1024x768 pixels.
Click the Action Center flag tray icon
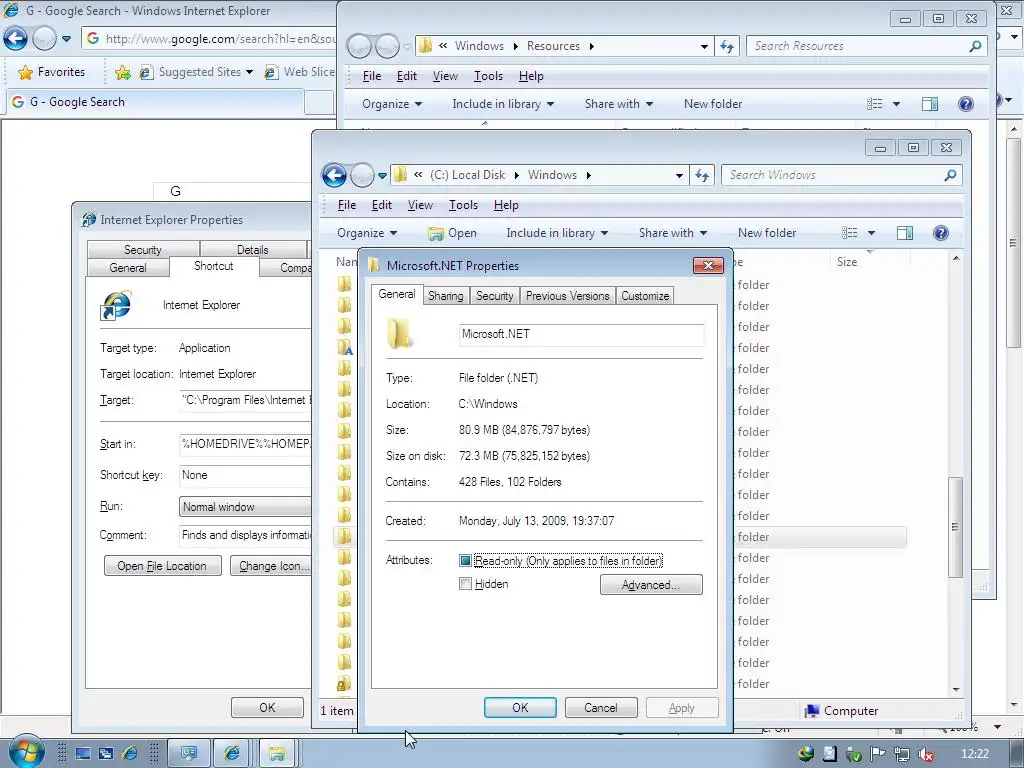[878, 754]
